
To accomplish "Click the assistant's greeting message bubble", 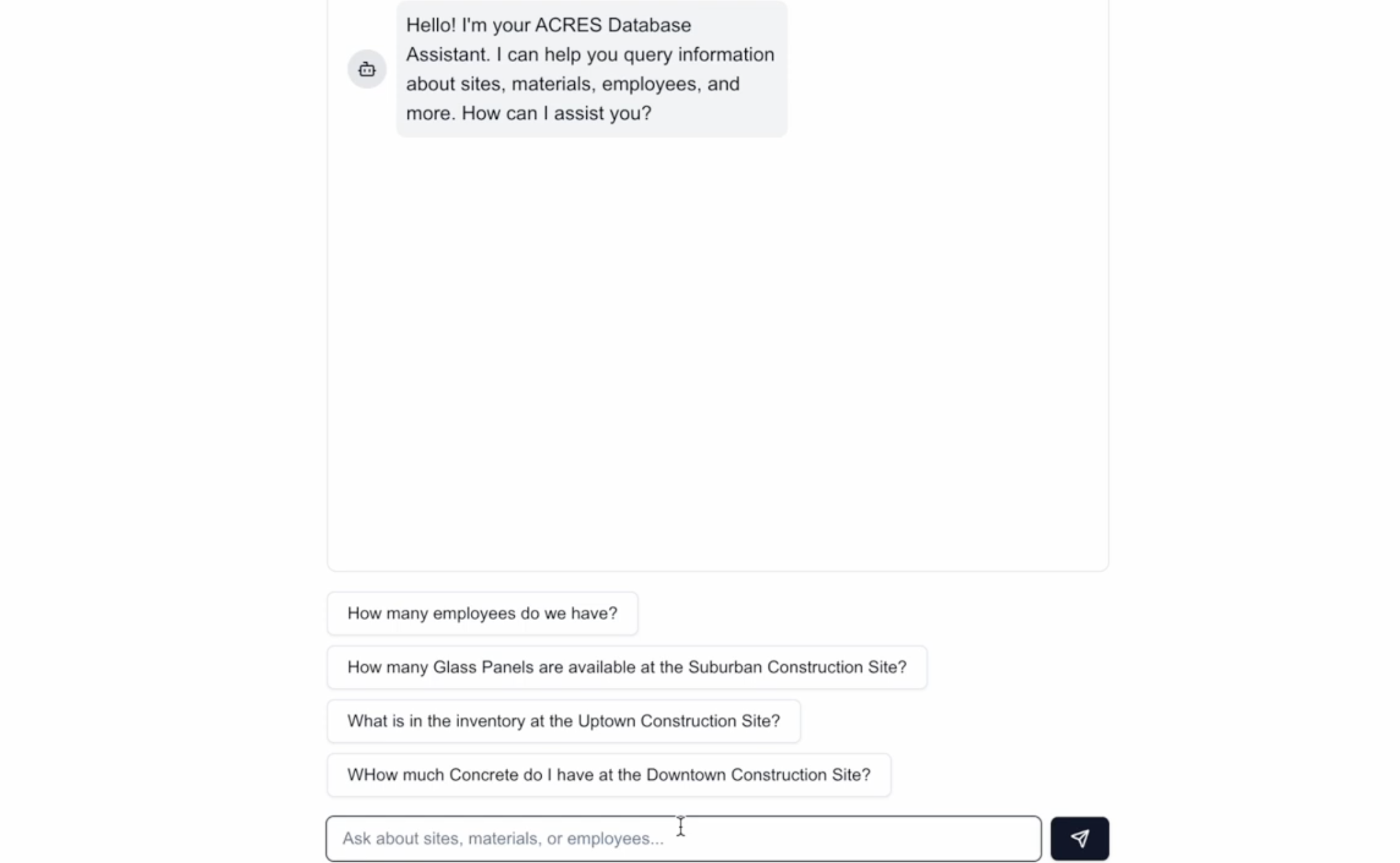I will (590, 68).
